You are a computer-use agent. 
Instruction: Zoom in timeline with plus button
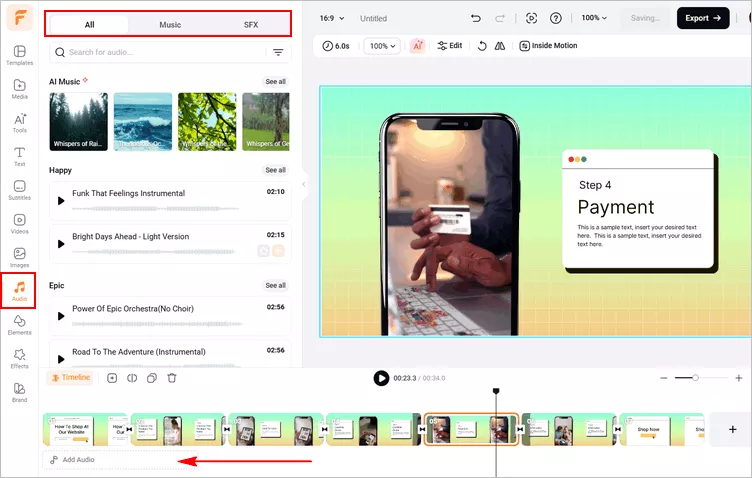(739, 378)
